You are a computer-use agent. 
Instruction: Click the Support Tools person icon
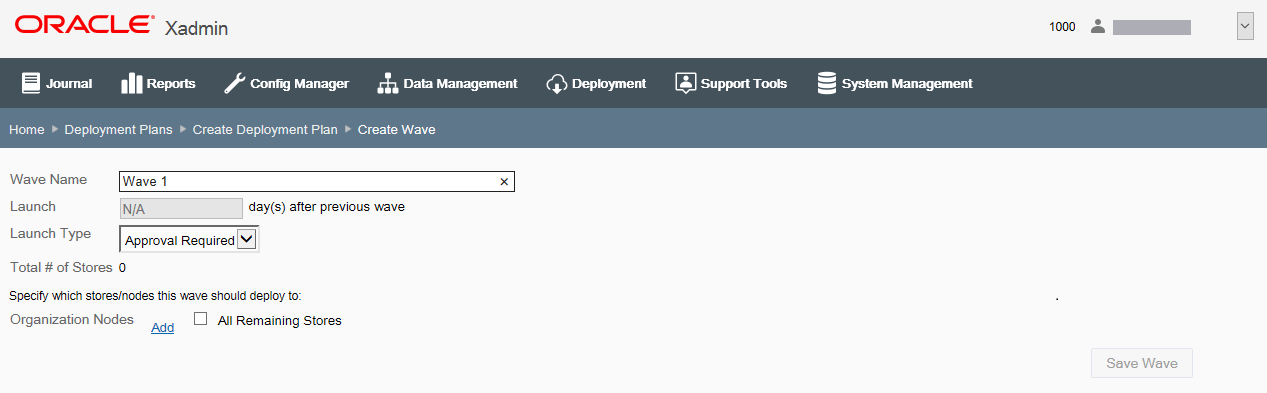[x=685, y=83]
